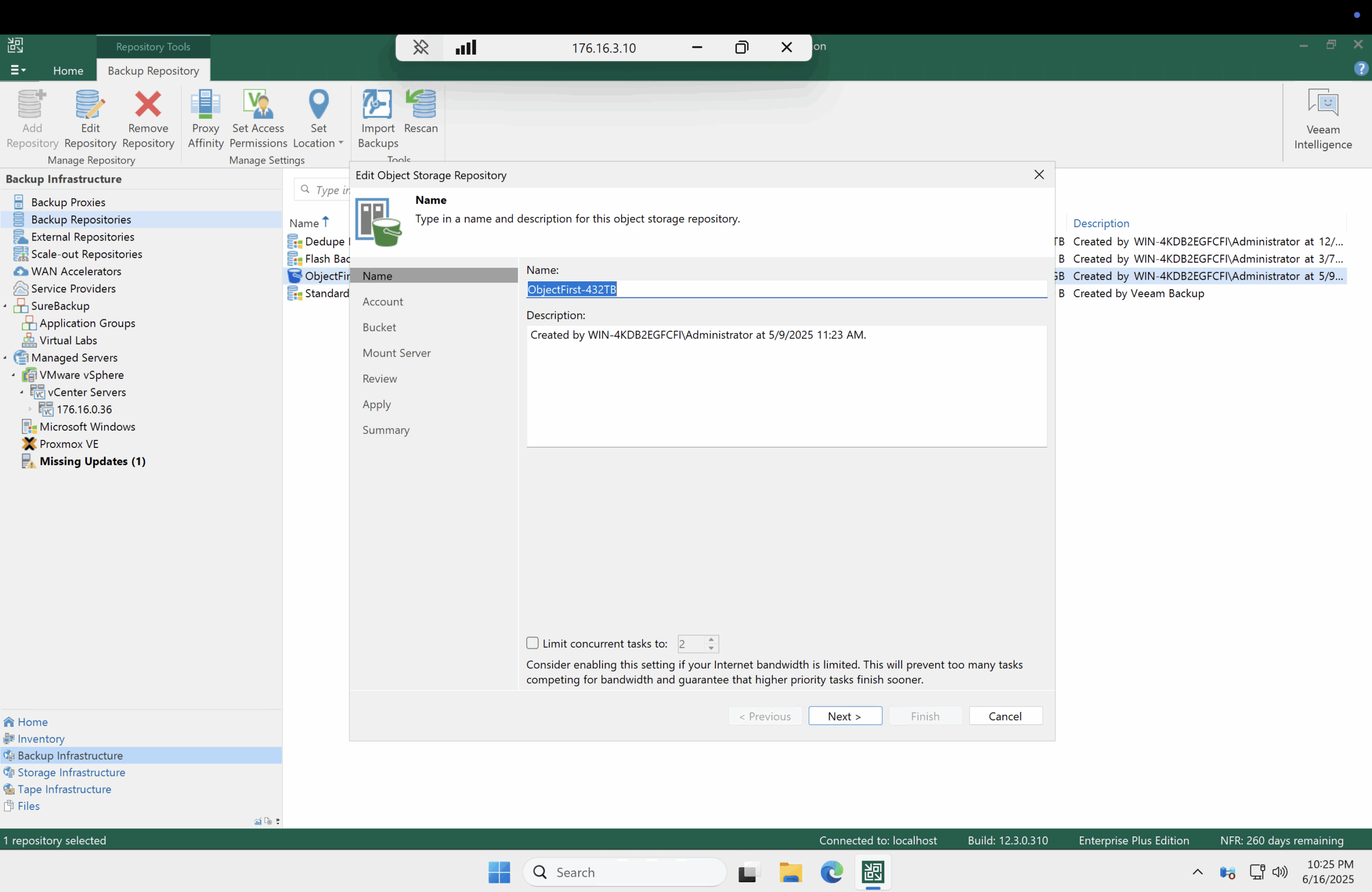Open the Inventory view link
Viewport: 1372px width, 892px height.
[x=41, y=738]
